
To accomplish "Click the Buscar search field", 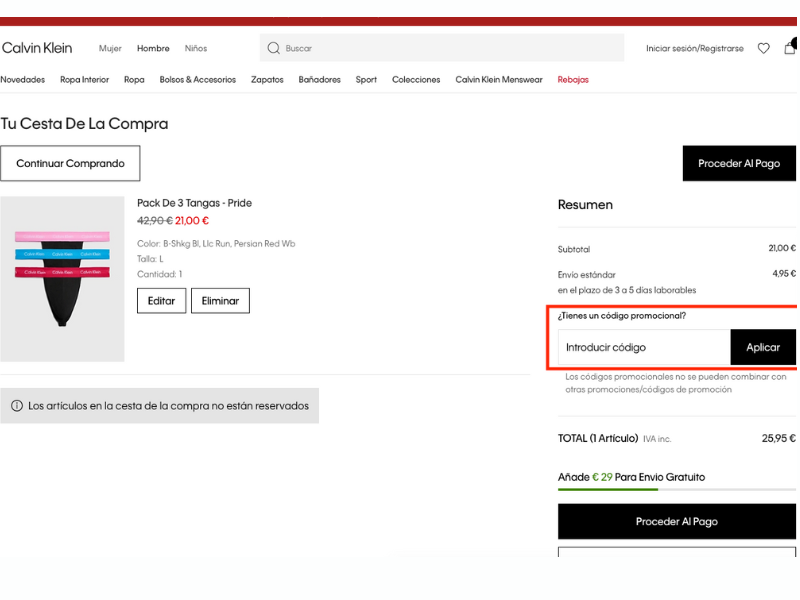I will 450,48.
